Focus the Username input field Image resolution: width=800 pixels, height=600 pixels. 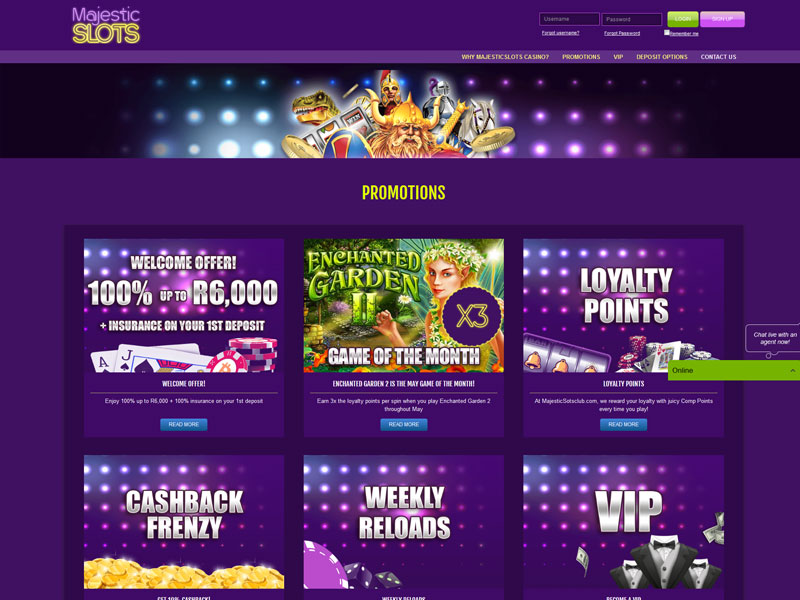point(569,19)
